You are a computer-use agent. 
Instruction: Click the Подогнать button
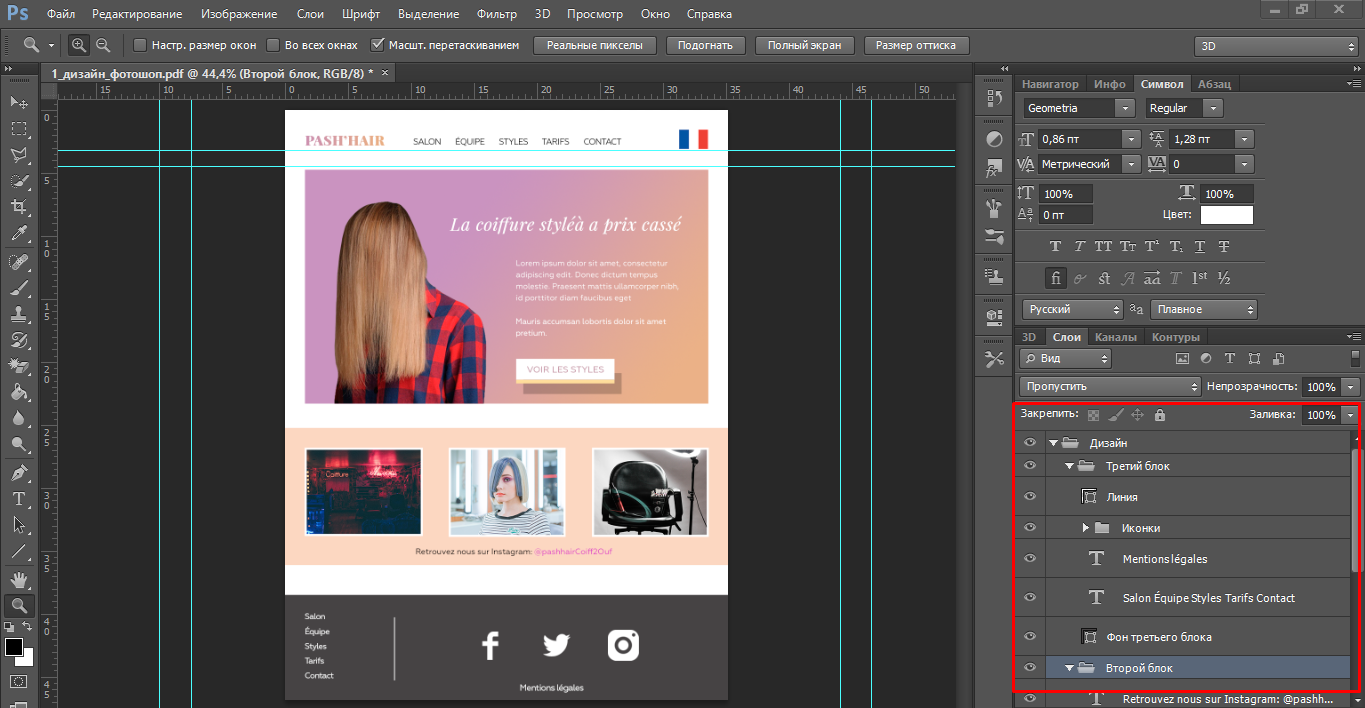705,45
